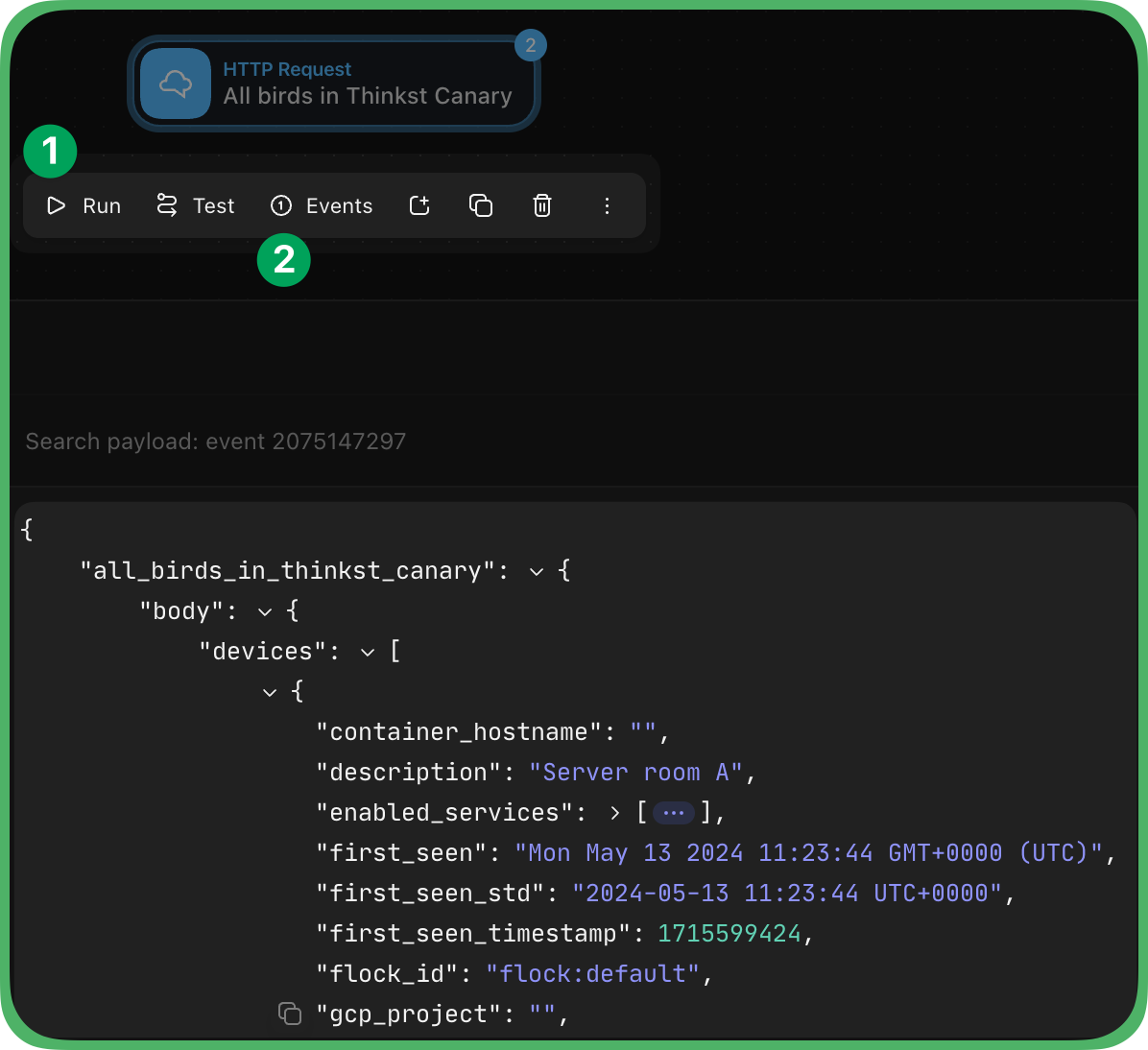Collapse the devices array
Viewport: 1148px width, 1050px height.
[368, 652]
